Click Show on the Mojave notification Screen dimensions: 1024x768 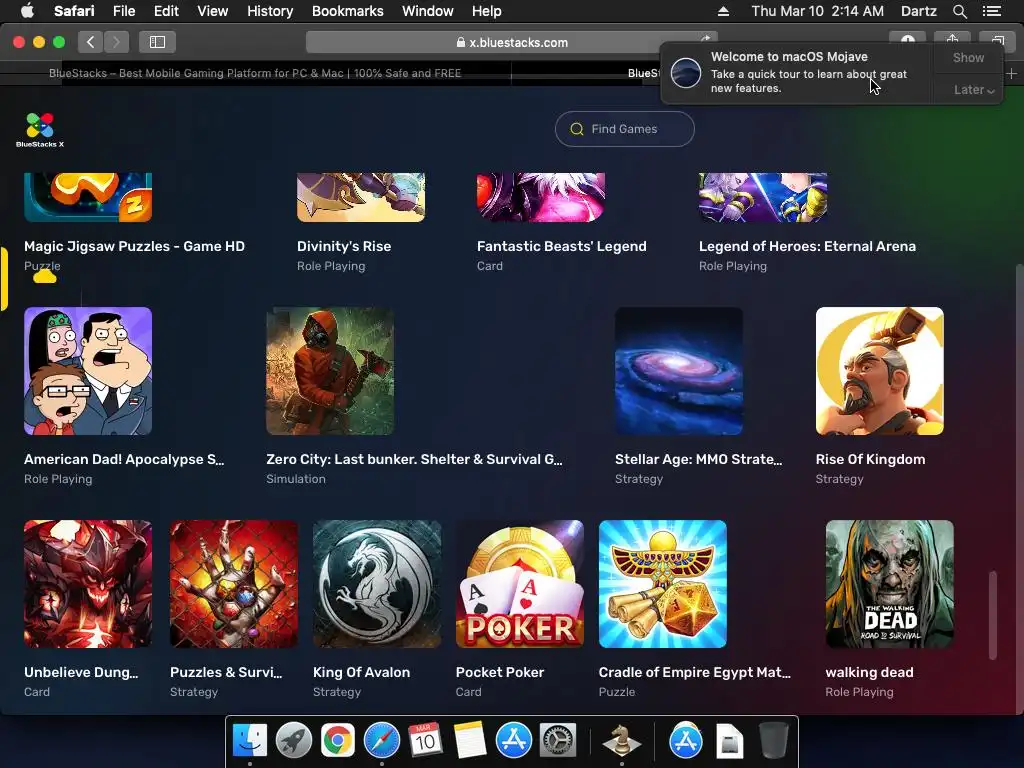click(x=968, y=57)
